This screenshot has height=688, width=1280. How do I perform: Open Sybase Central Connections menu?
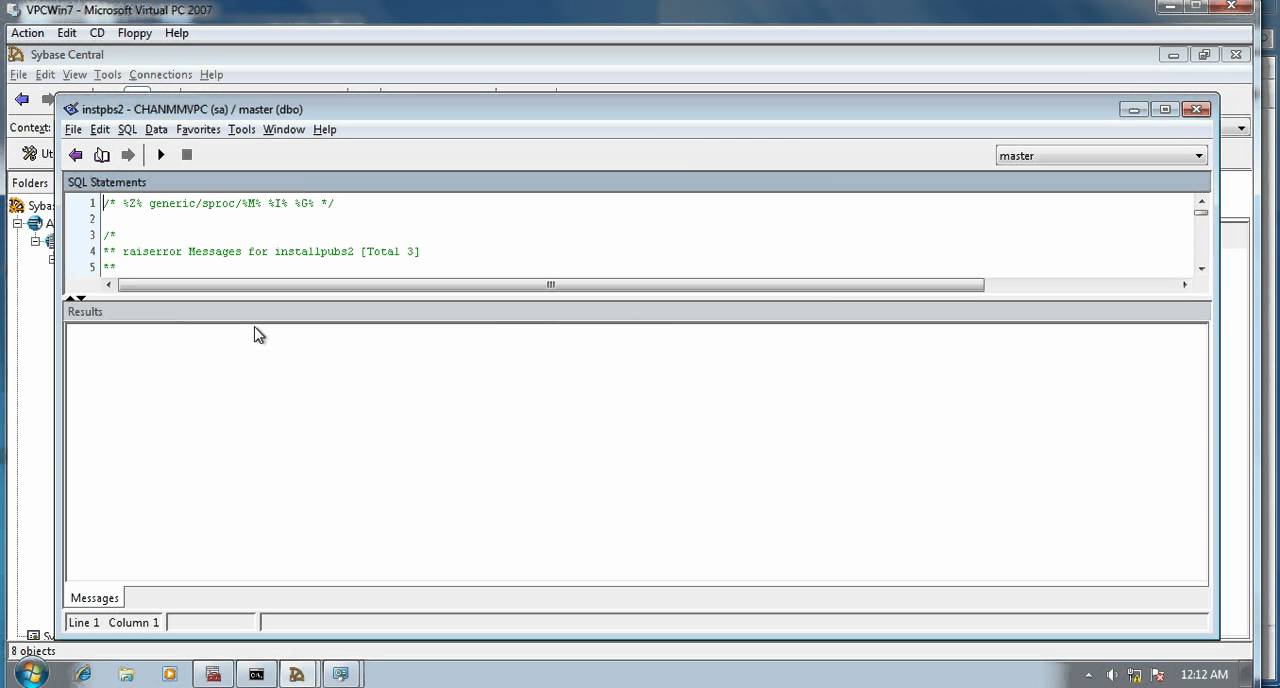point(160,75)
